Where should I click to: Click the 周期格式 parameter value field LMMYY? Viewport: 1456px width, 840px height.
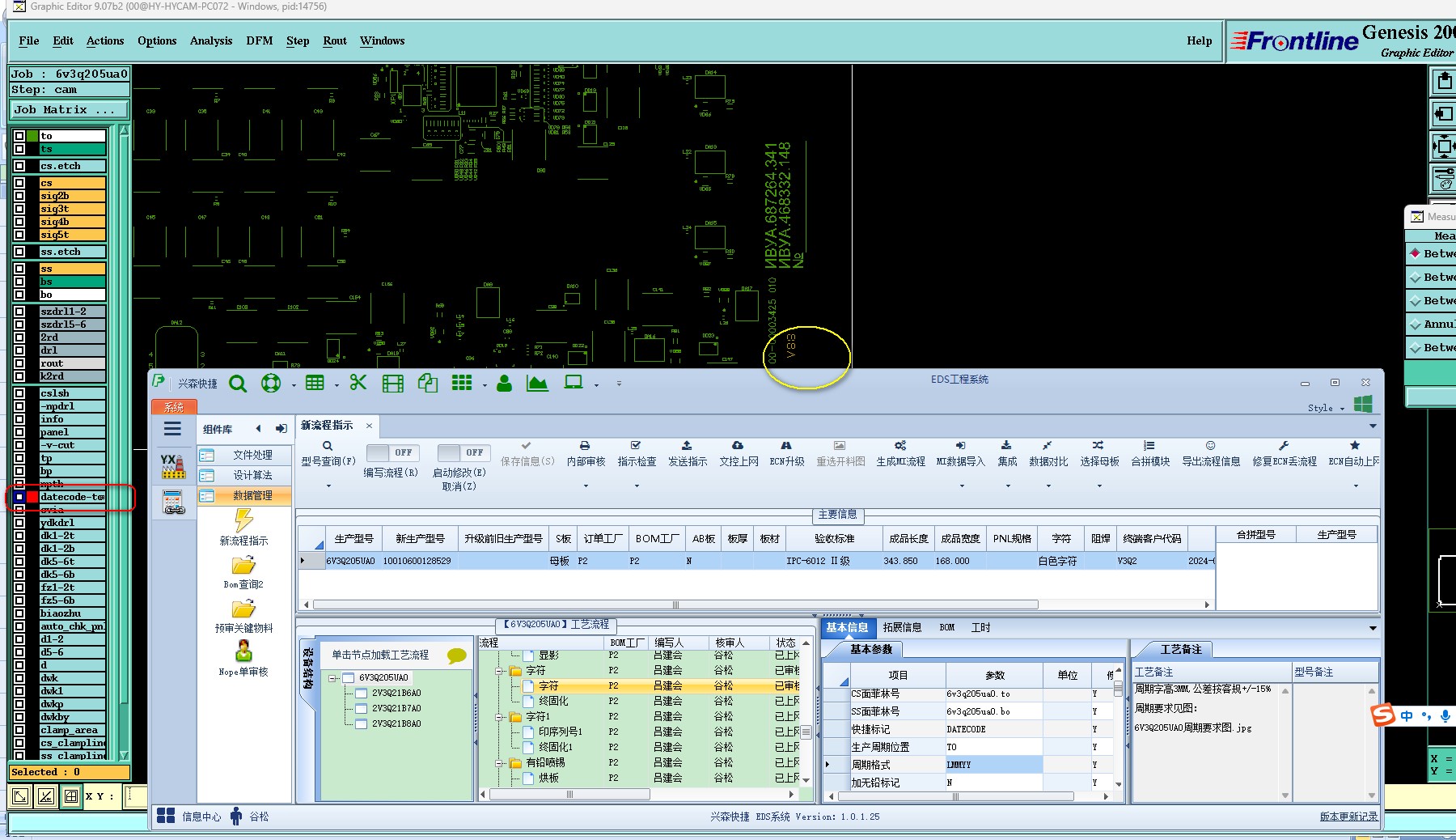pyautogui.click(x=994, y=765)
